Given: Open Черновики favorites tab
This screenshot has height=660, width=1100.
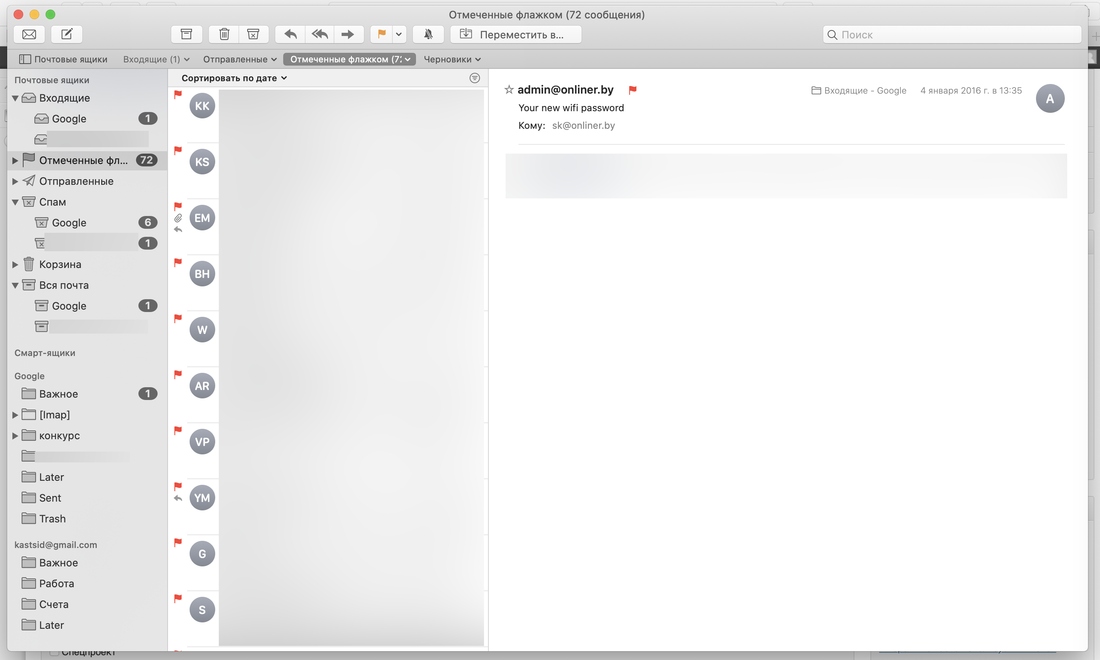Looking at the screenshot, I should coord(452,59).
